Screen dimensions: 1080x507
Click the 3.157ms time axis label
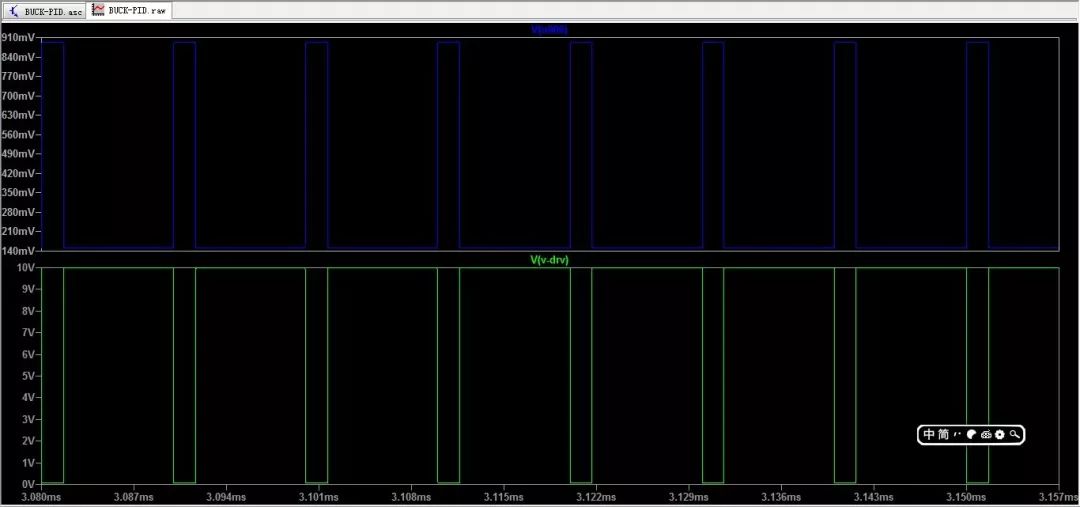click(1058, 497)
